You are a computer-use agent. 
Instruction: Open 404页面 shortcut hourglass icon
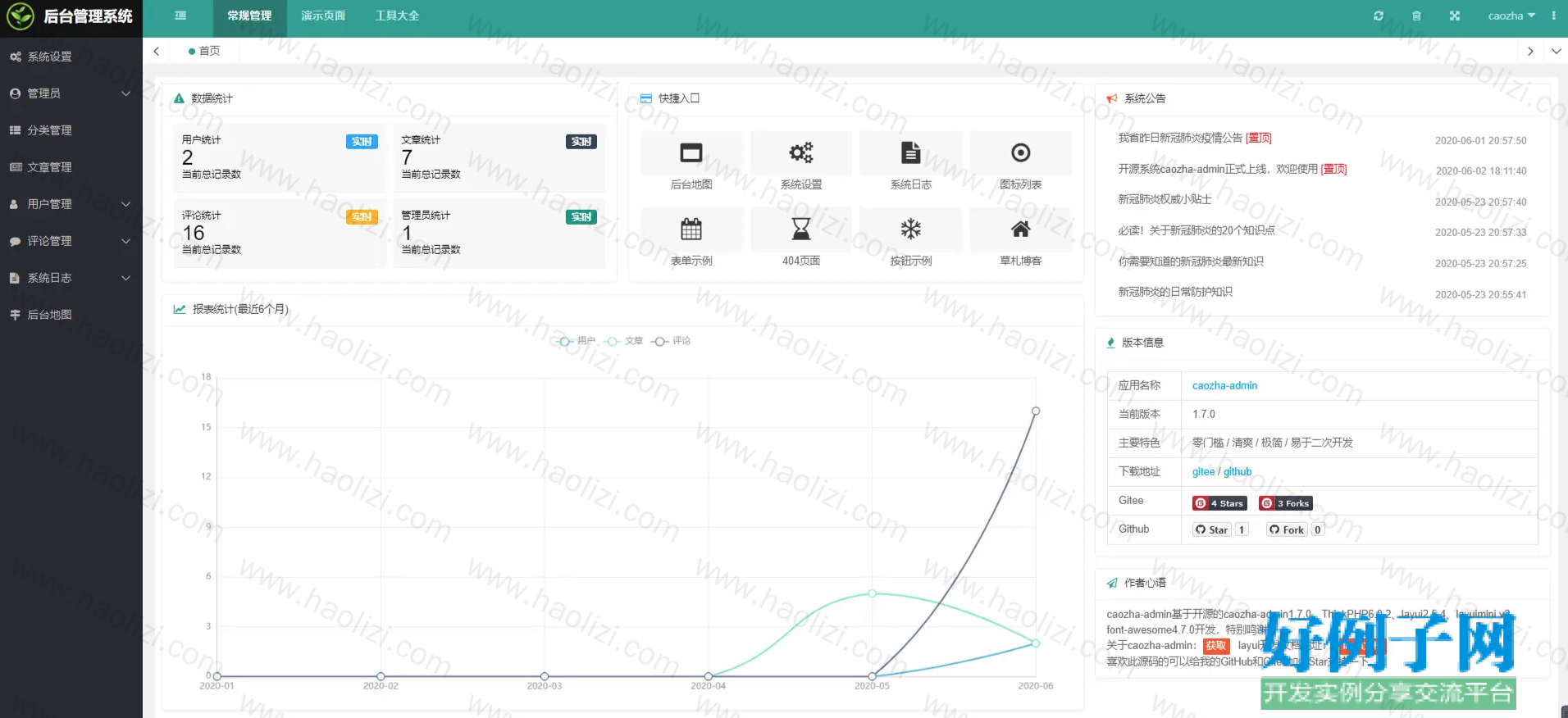pos(801,229)
